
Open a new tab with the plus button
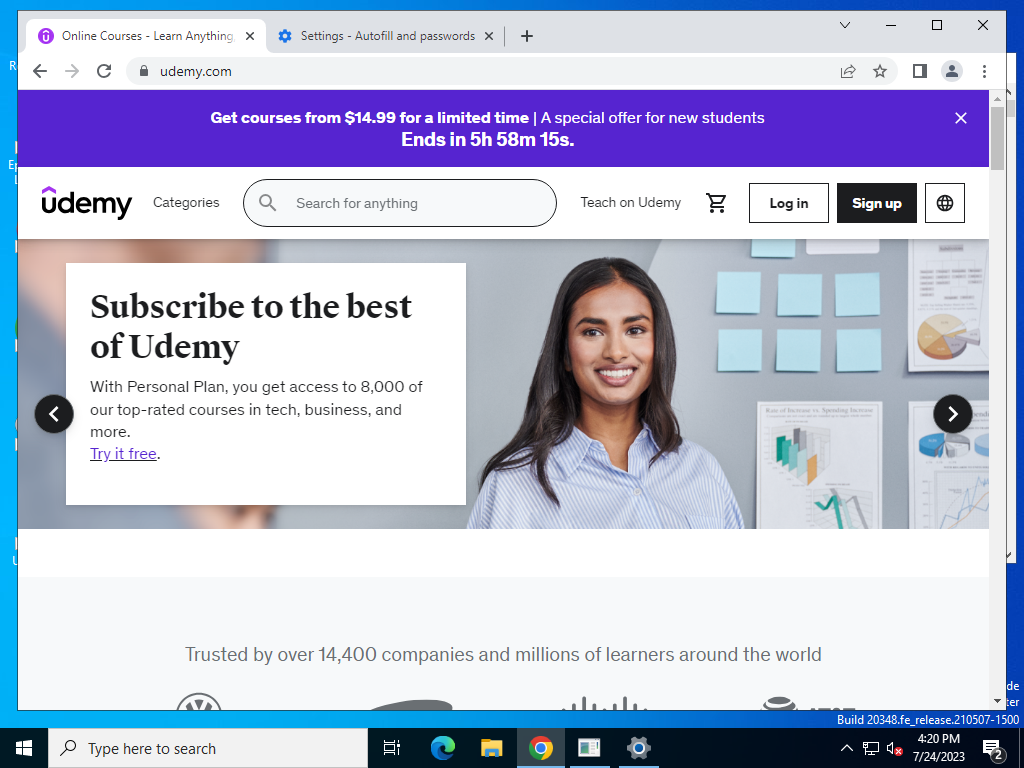click(527, 36)
